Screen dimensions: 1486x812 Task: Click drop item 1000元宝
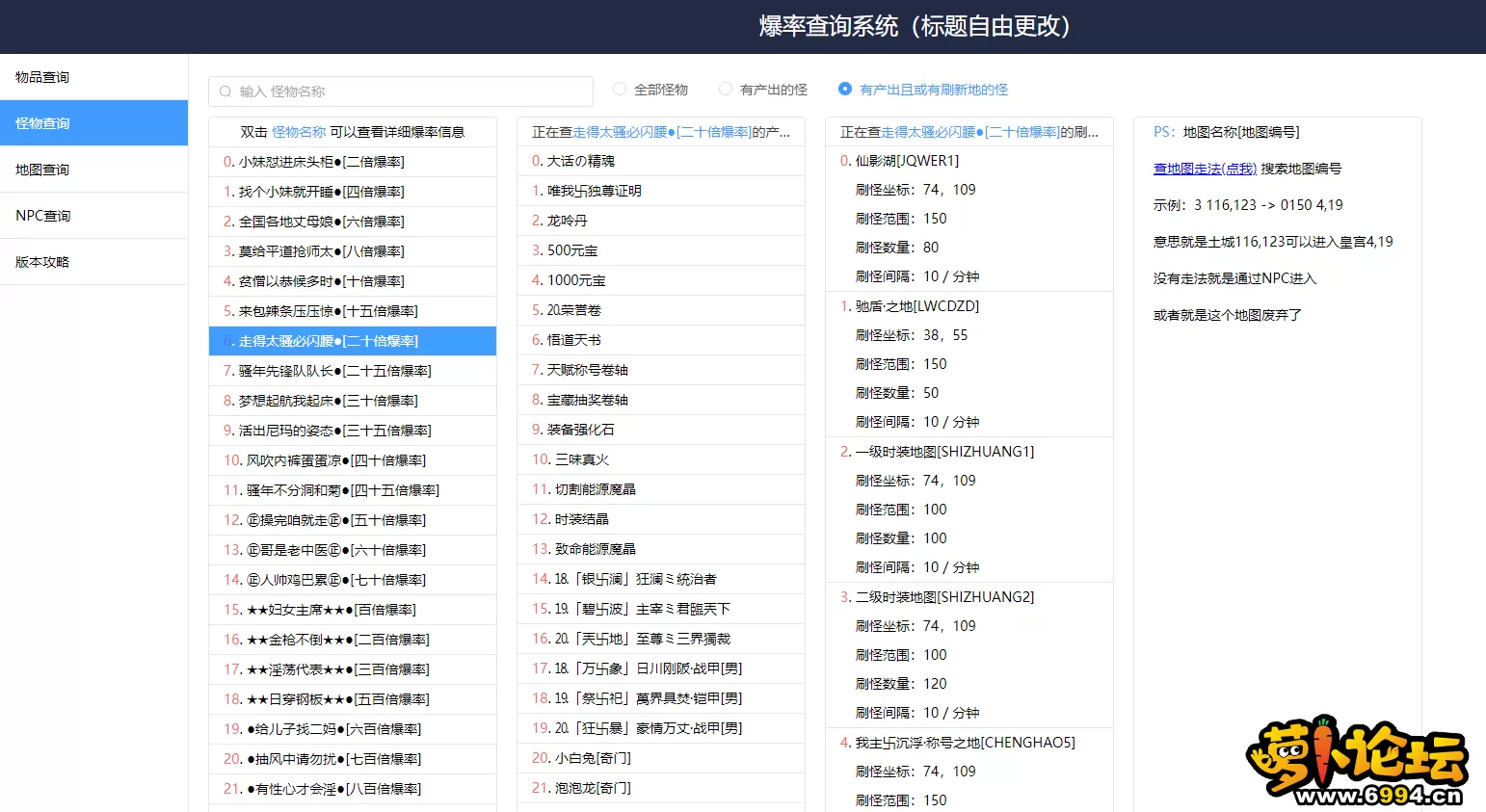point(661,280)
